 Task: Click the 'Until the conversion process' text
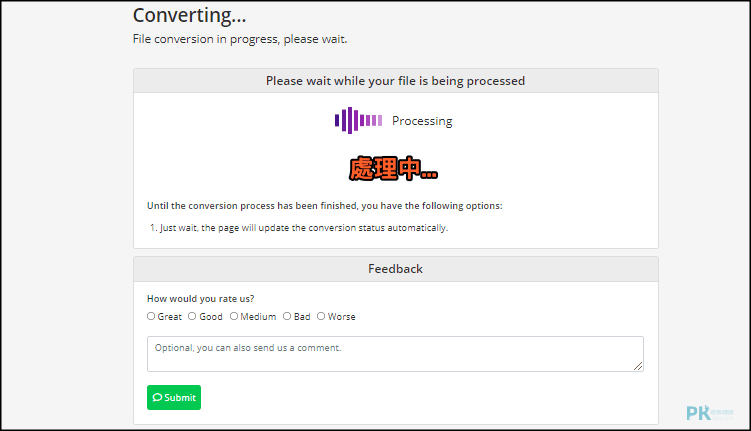point(325,205)
